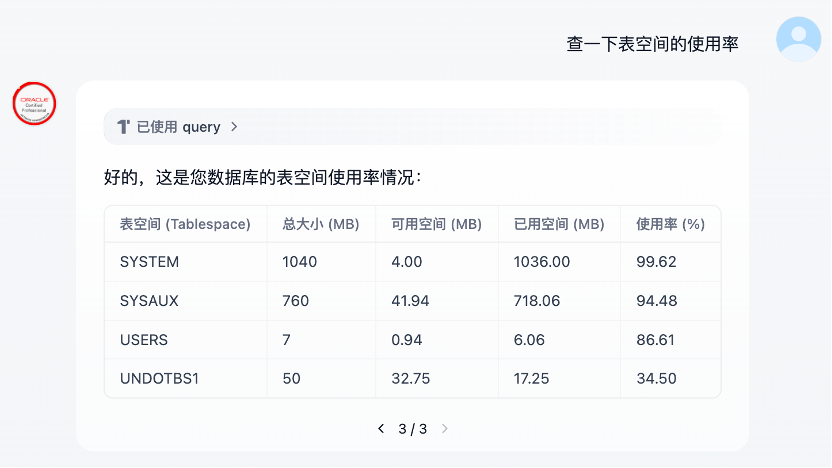Expand the 已使用 query chevron
832x468 pixels.
pyautogui.click(x=234, y=127)
